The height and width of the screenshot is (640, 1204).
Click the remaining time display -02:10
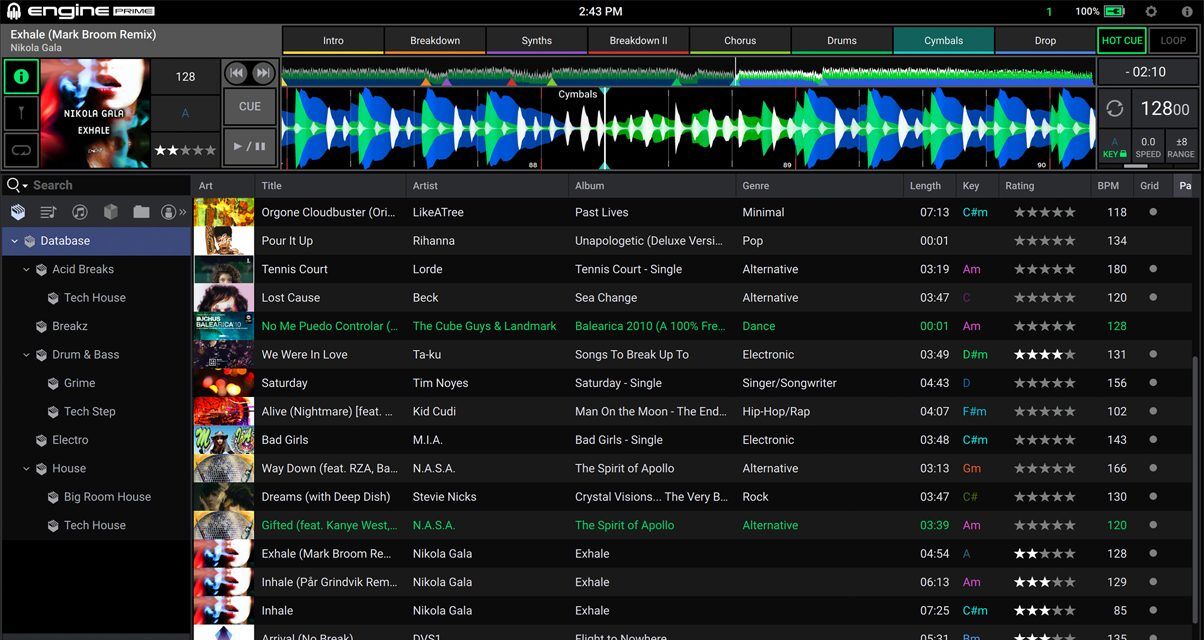pyautogui.click(x=1147, y=72)
